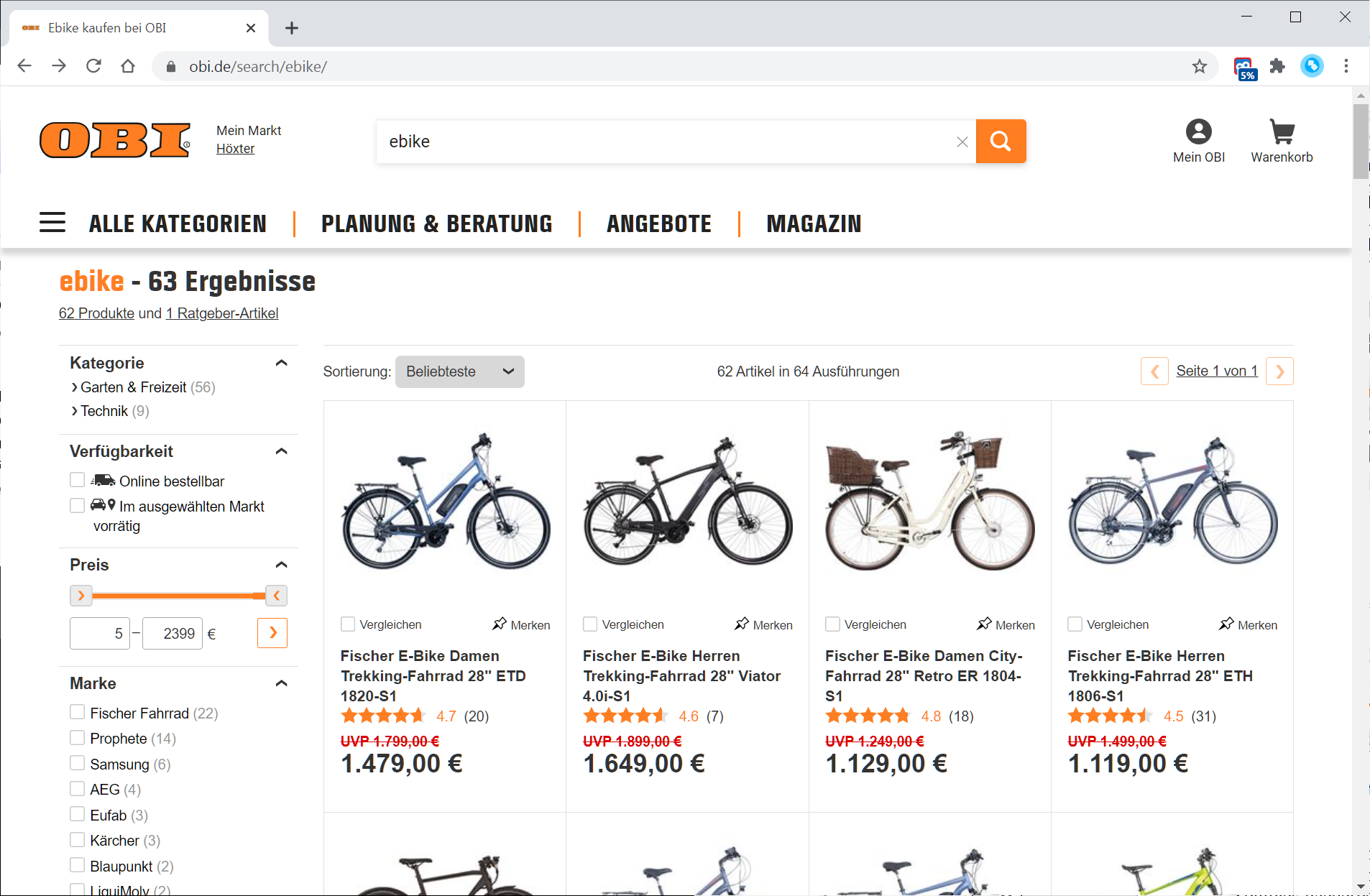Collapse the Preis filter section

[x=282, y=565]
